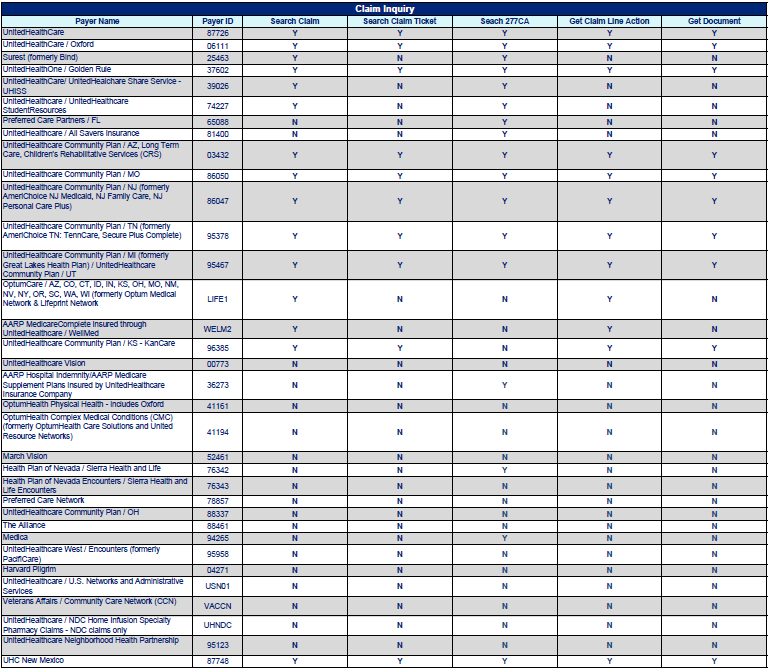This screenshot has height=672, width=769.
Task: Click payer ID 41161
Action: coord(218,406)
